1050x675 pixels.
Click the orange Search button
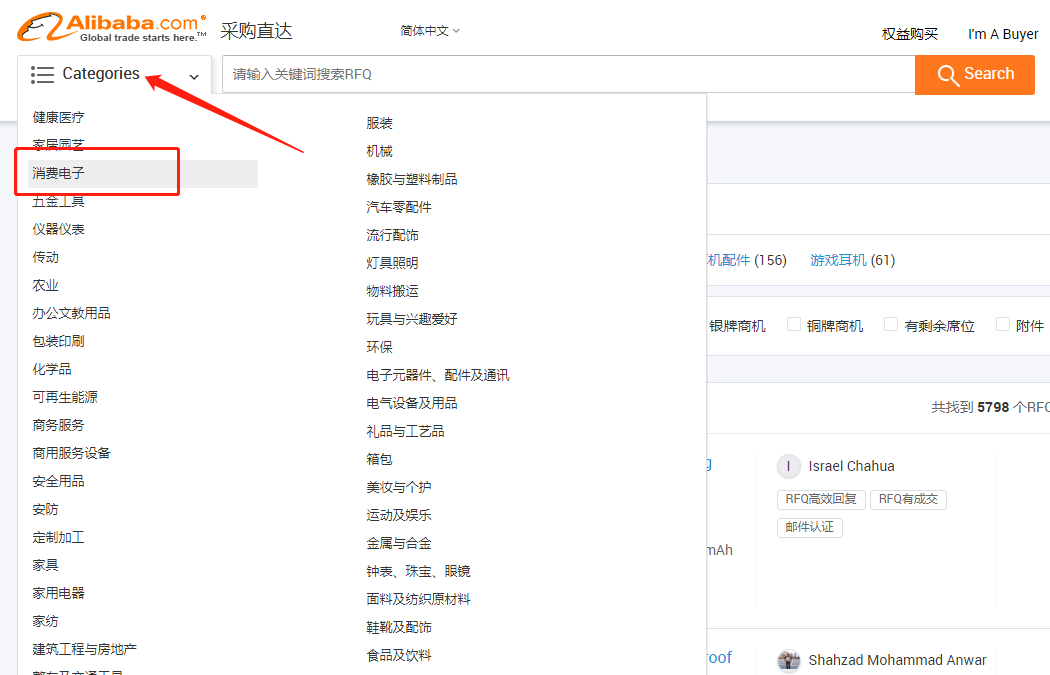[974, 74]
